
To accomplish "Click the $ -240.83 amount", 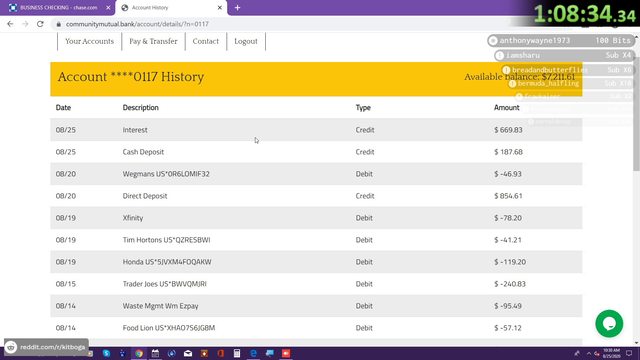I will pyautogui.click(x=510, y=284).
